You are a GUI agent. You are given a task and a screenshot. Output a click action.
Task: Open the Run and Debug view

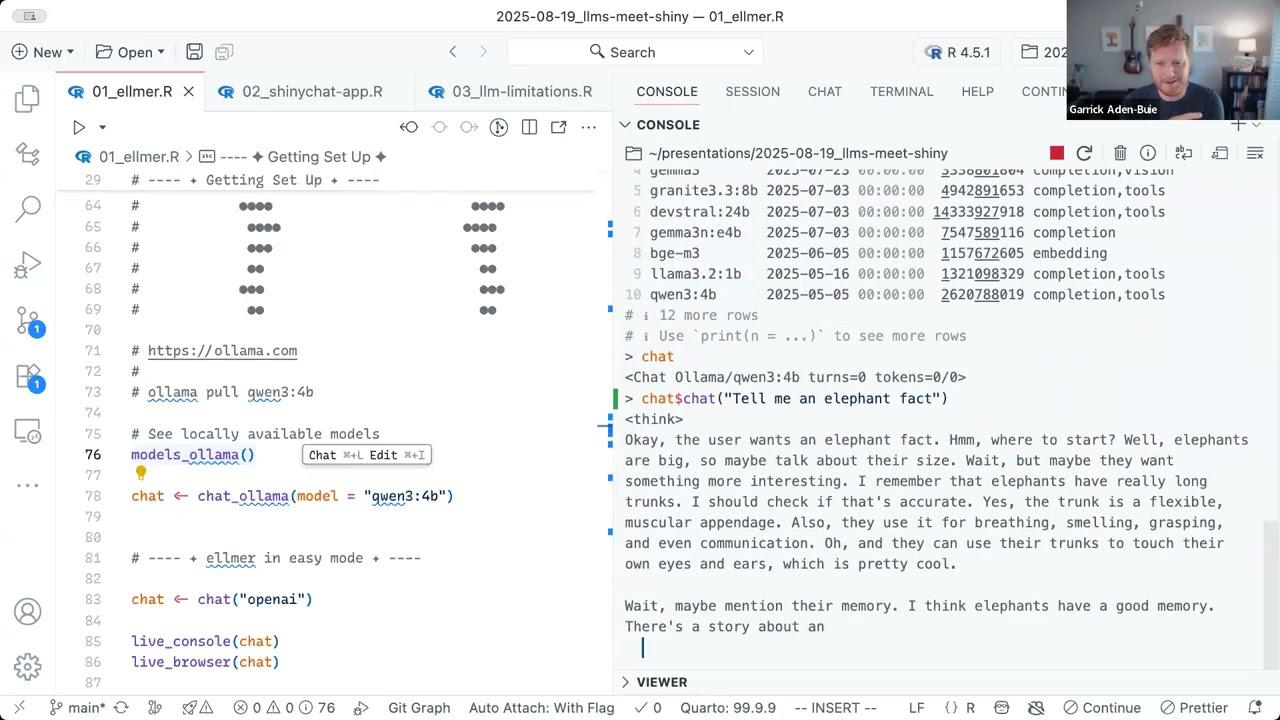(x=26, y=263)
